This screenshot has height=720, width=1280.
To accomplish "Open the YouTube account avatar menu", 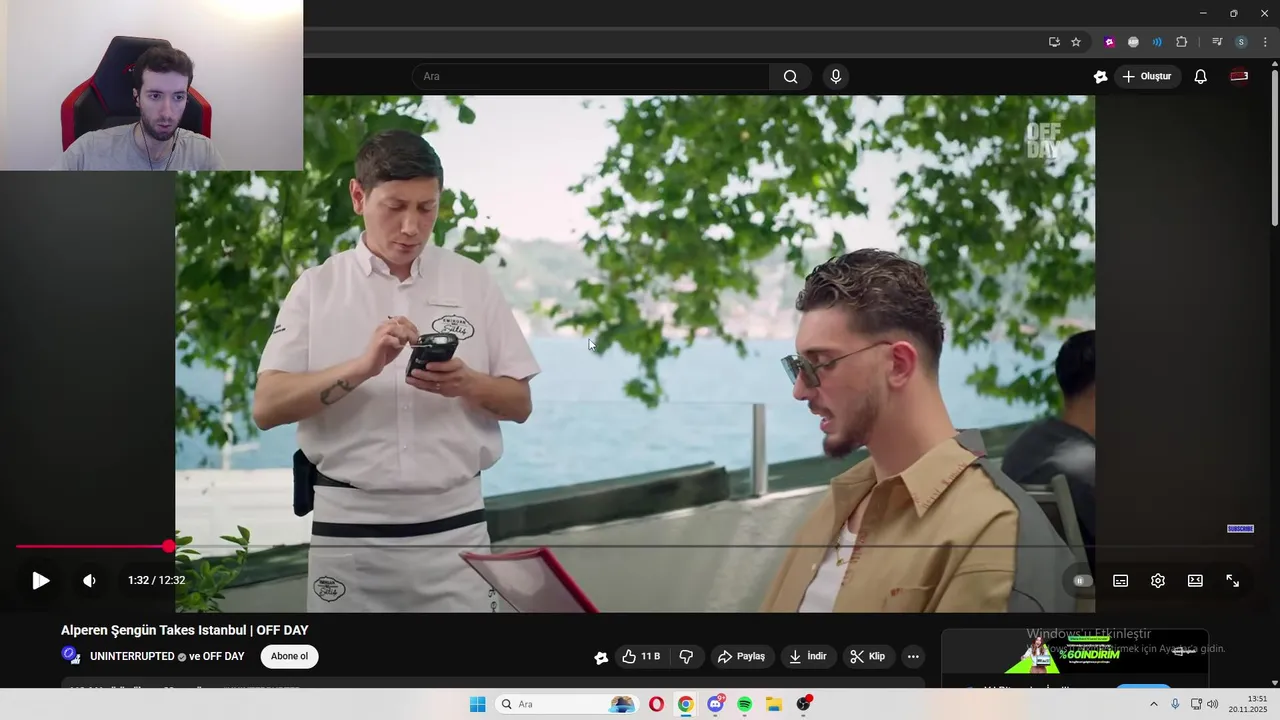I will tap(1239, 77).
